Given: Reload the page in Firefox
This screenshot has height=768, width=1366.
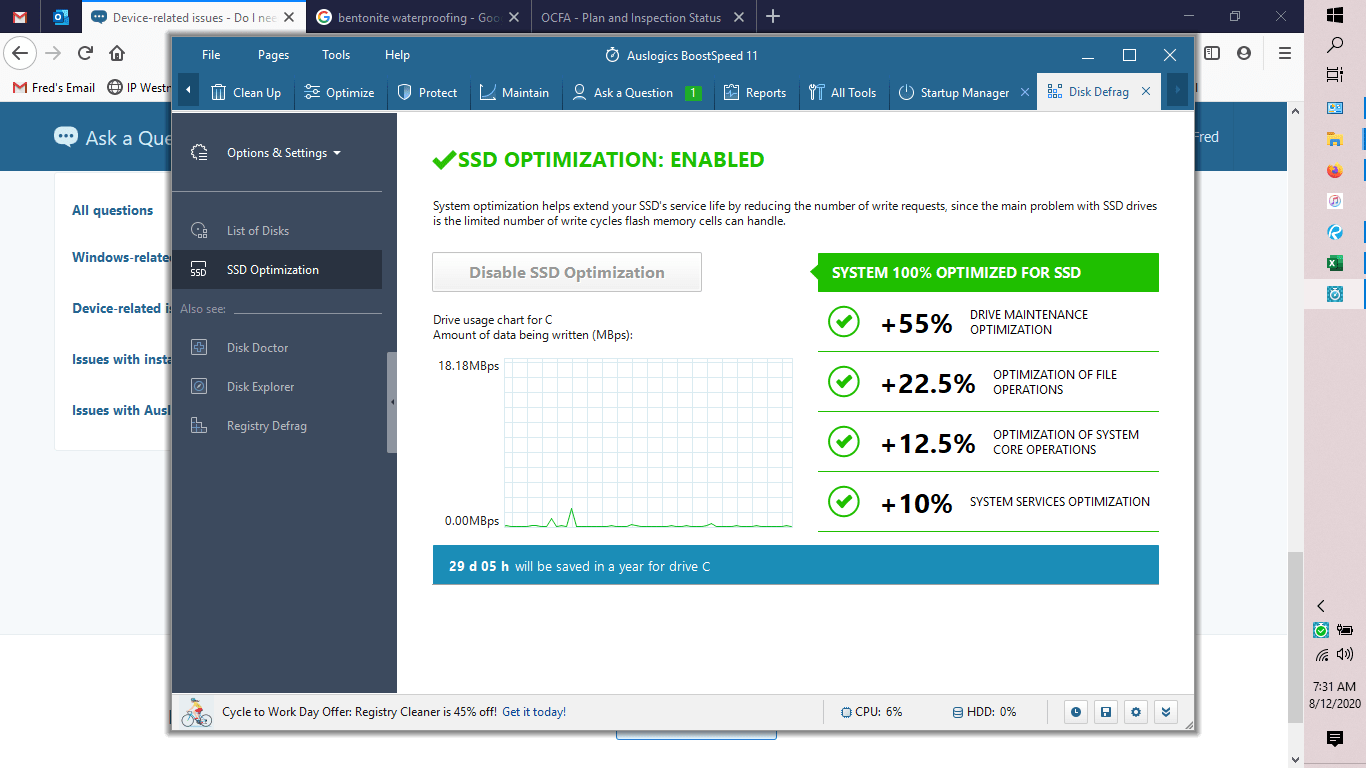Looking at the screenshot, I should click(x=85, y=54).
